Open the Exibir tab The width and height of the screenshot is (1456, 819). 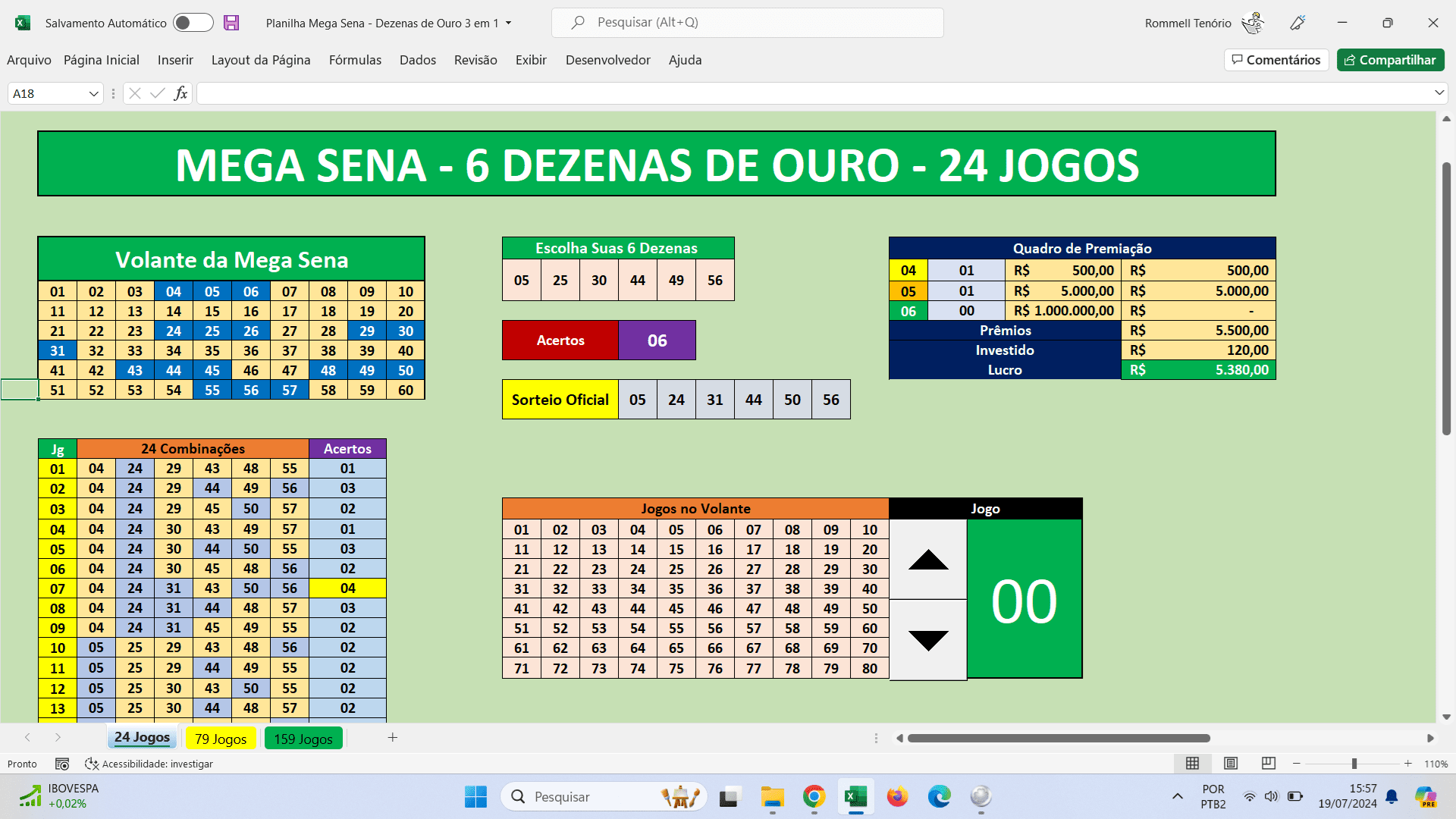tap(531, 60)
